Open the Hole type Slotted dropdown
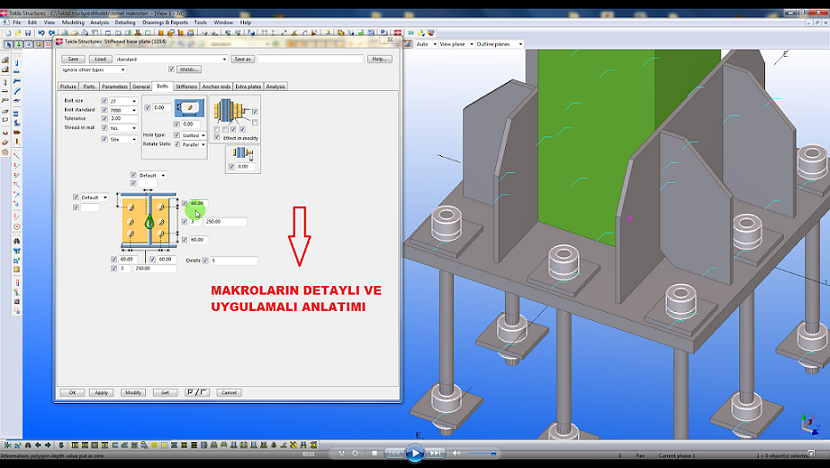 (190, 134)
